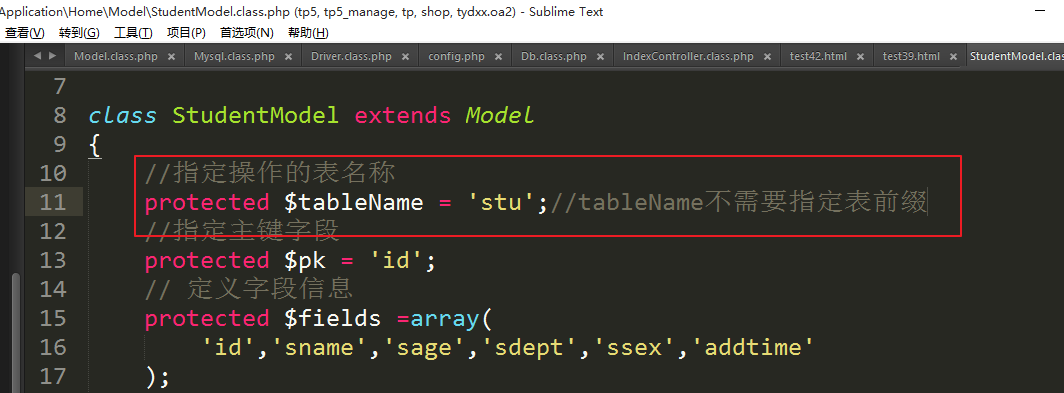Close the Model.class.php tab
Viewport: 1064px width, 393px height.
(x=171, y=56)
